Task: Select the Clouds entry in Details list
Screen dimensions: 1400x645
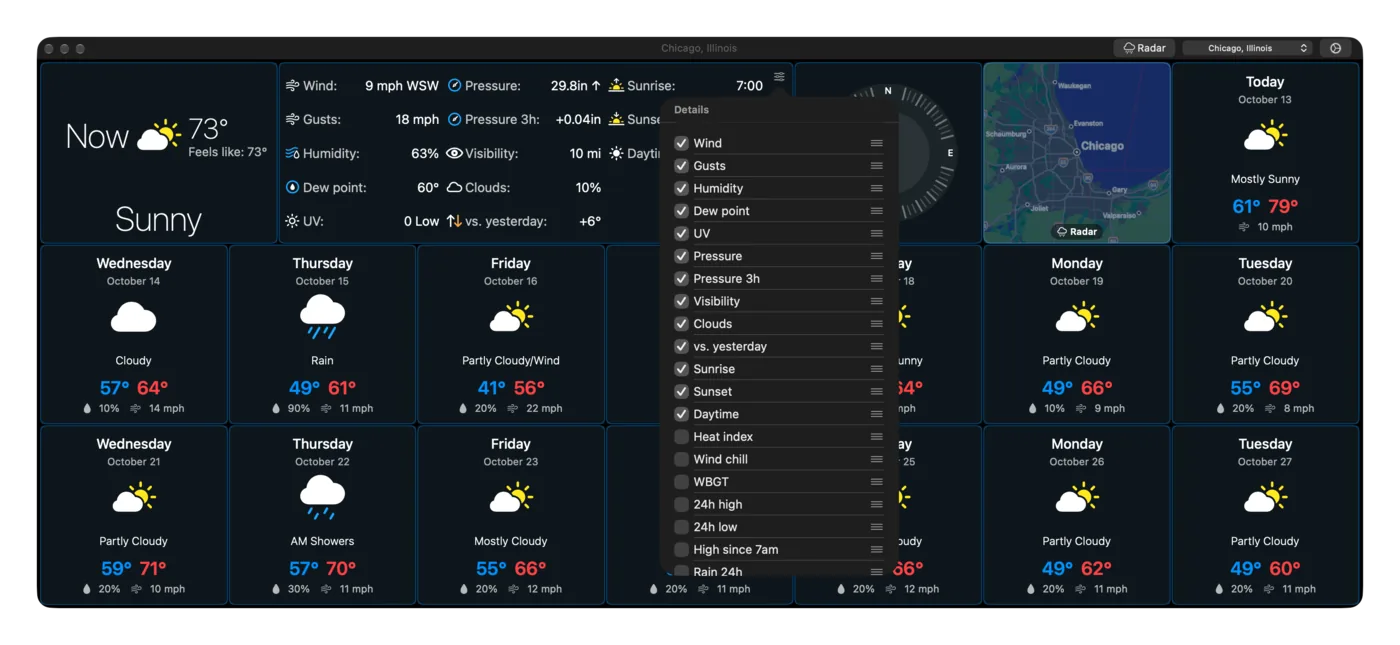Action: 779,324
